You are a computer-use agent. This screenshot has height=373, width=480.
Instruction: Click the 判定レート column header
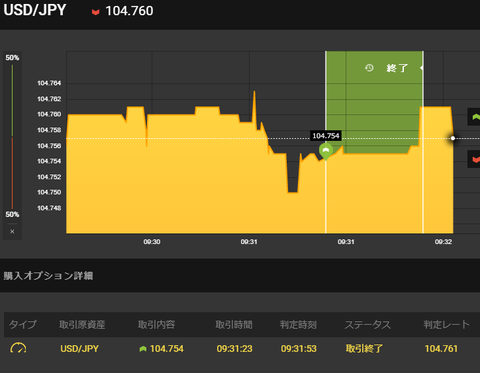pyautogui.click(x=447, y=324)
